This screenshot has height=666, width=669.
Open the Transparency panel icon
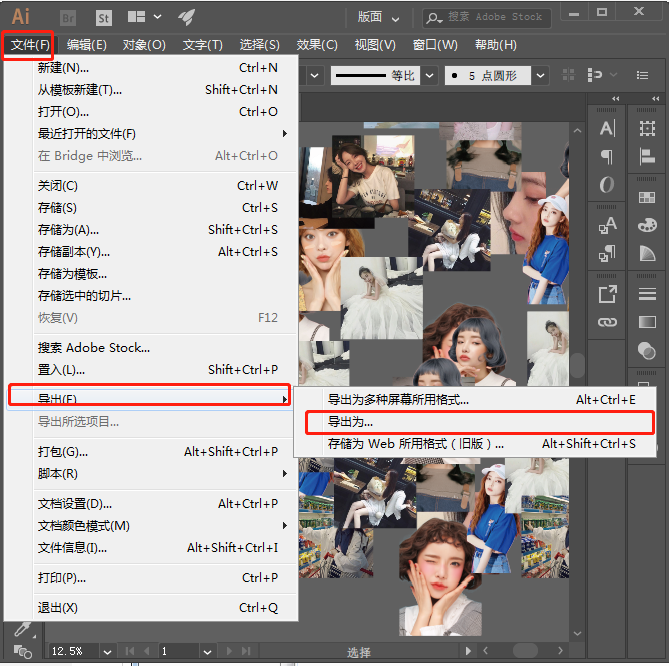click(x=647, y=351)
